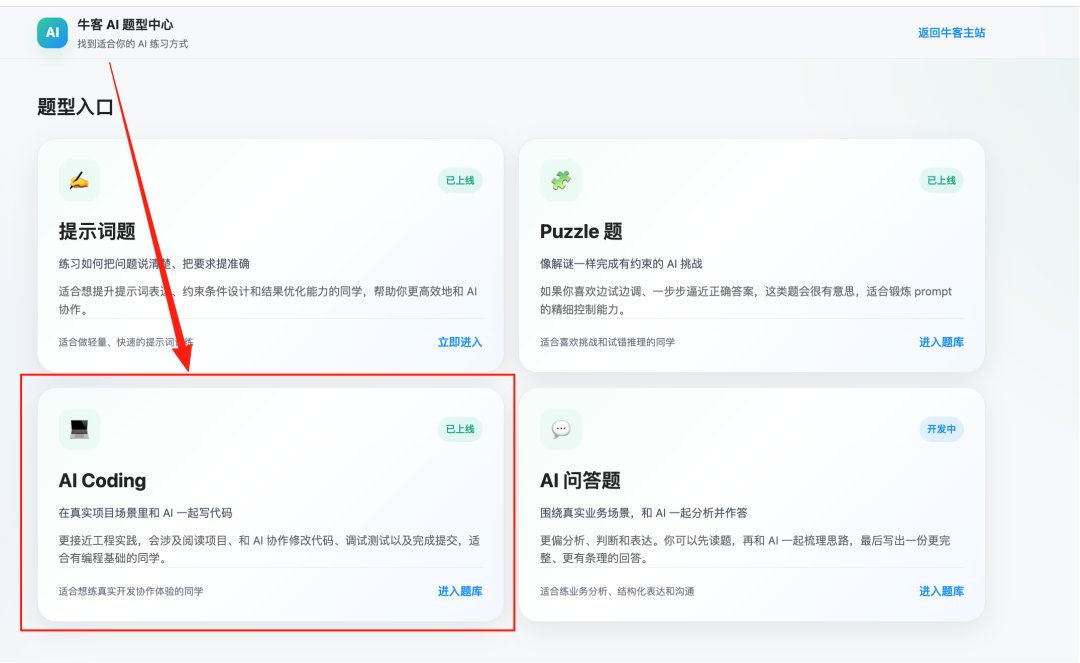1080x663 pixels.
Task: Click the laptop icon on AI Coding card
Action: click(x=79, y=429)
